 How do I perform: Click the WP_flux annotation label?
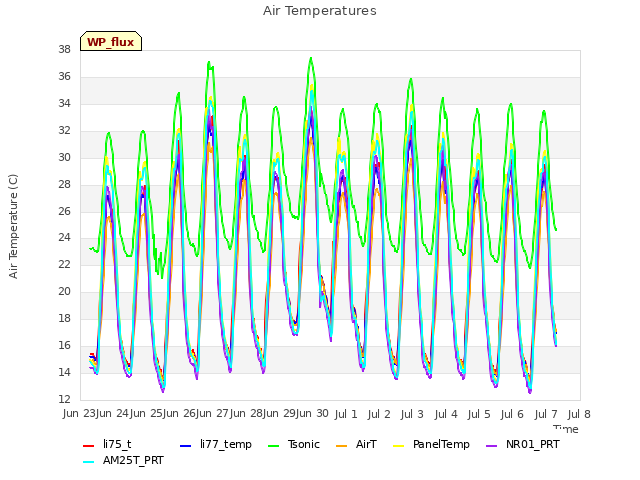coord(111,41)
